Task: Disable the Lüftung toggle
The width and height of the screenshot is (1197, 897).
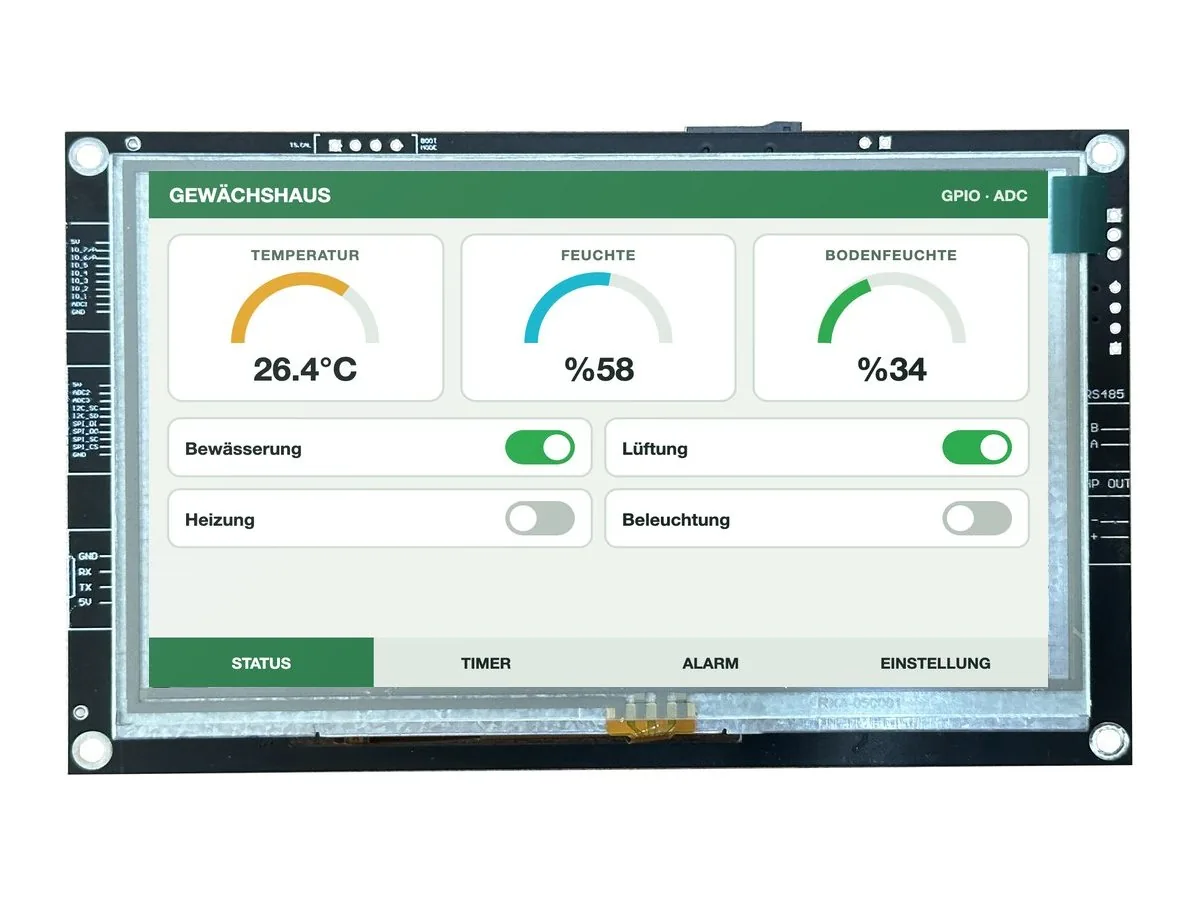Action: [x=976, y=448]
